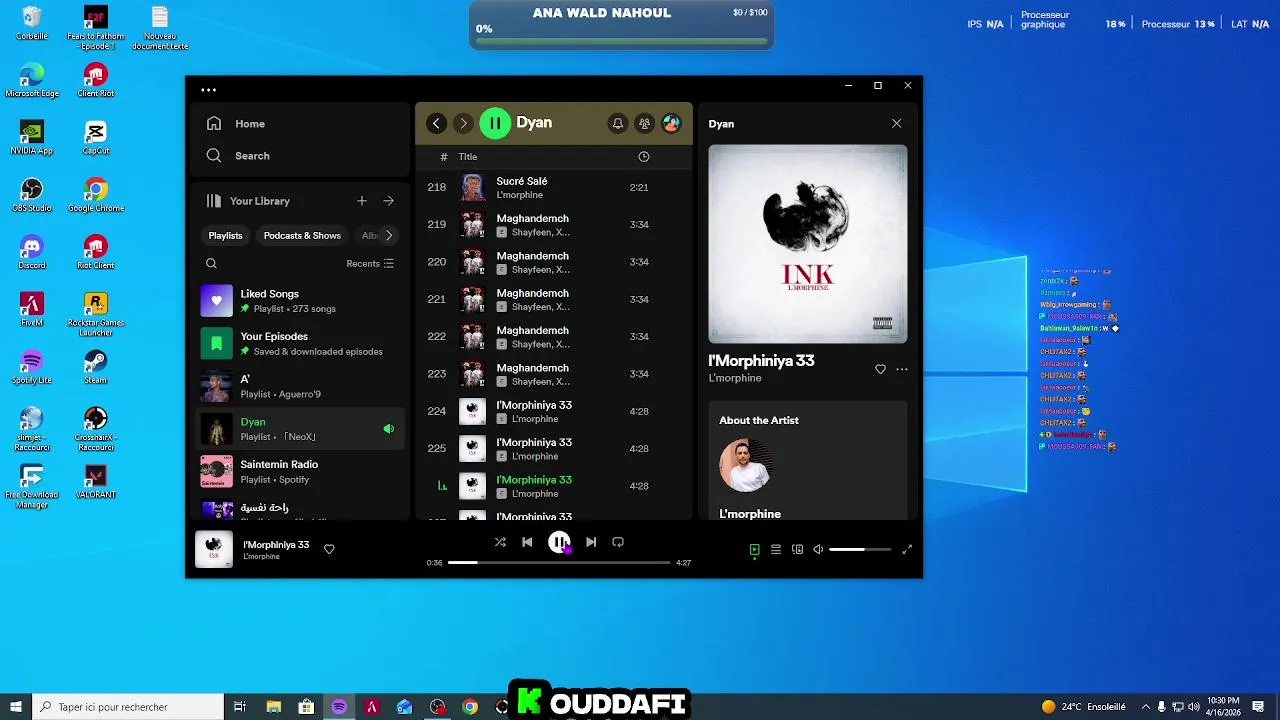This screenshot has width=1280, height=720.
Task: Open the OBS Studio desktop shortcut
Action: click(x=32, y=195)
